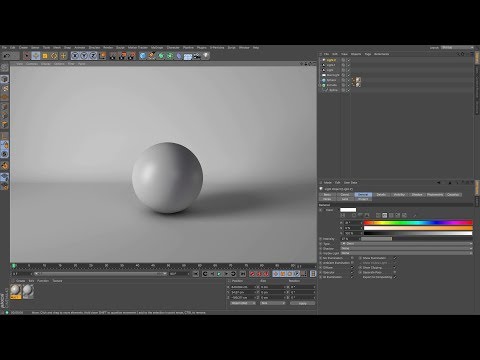The image size is (480, 360).
Task: Click the Coordinate System icon
Action: click(x=102, y=56)
